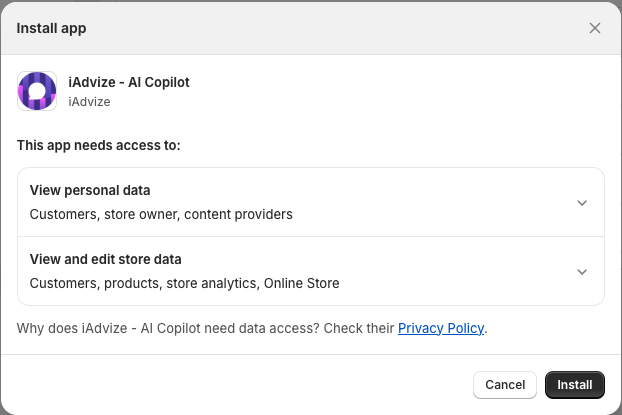Install the iAdvize app

click(x=574, y=385)
